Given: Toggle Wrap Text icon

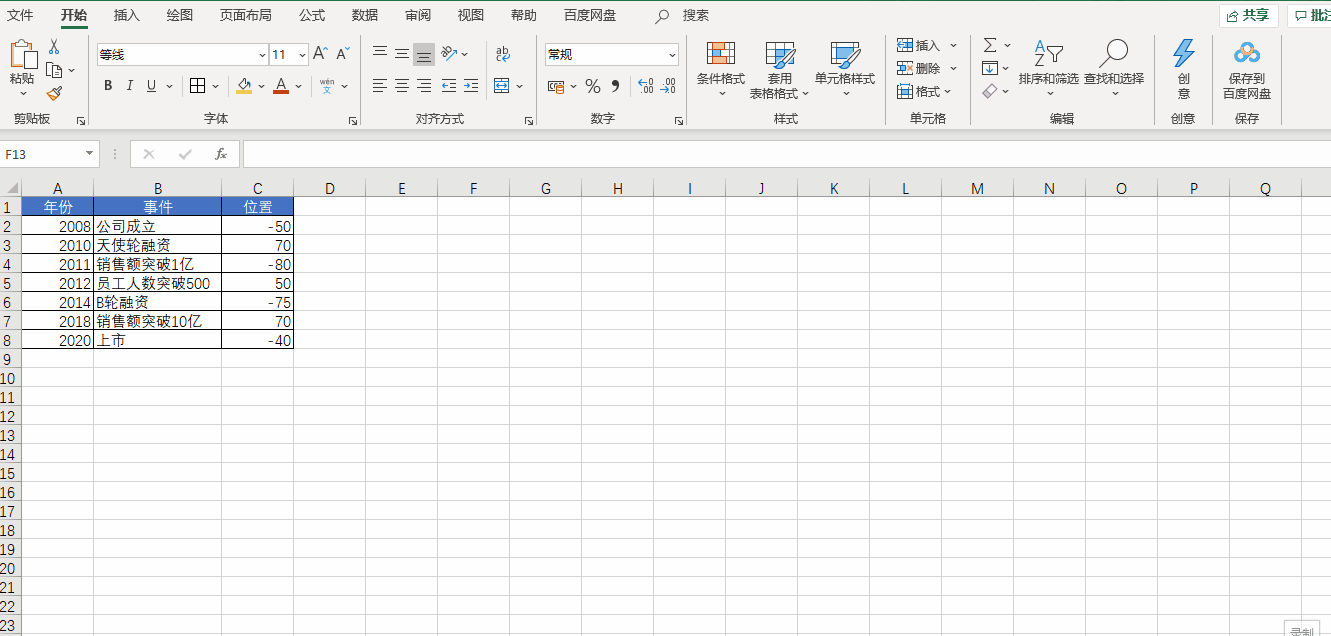Looking at the screenshot, I should click(503, 54).
